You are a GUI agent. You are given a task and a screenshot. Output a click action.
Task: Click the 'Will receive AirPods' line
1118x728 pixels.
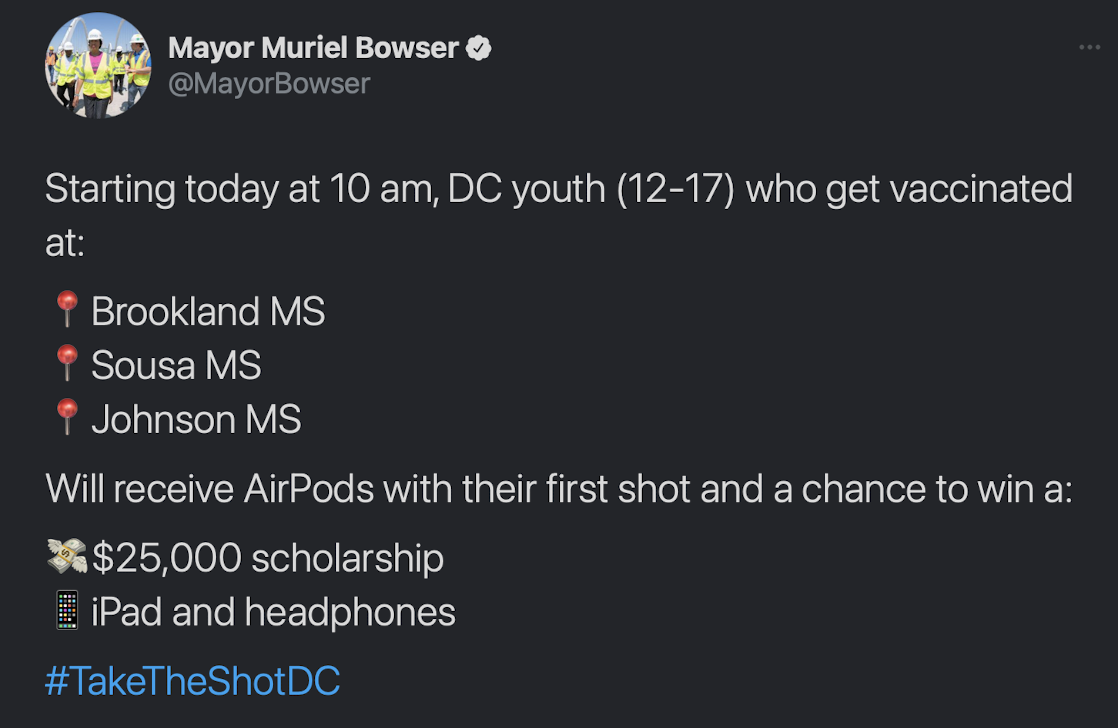click(x=558, y=489)
